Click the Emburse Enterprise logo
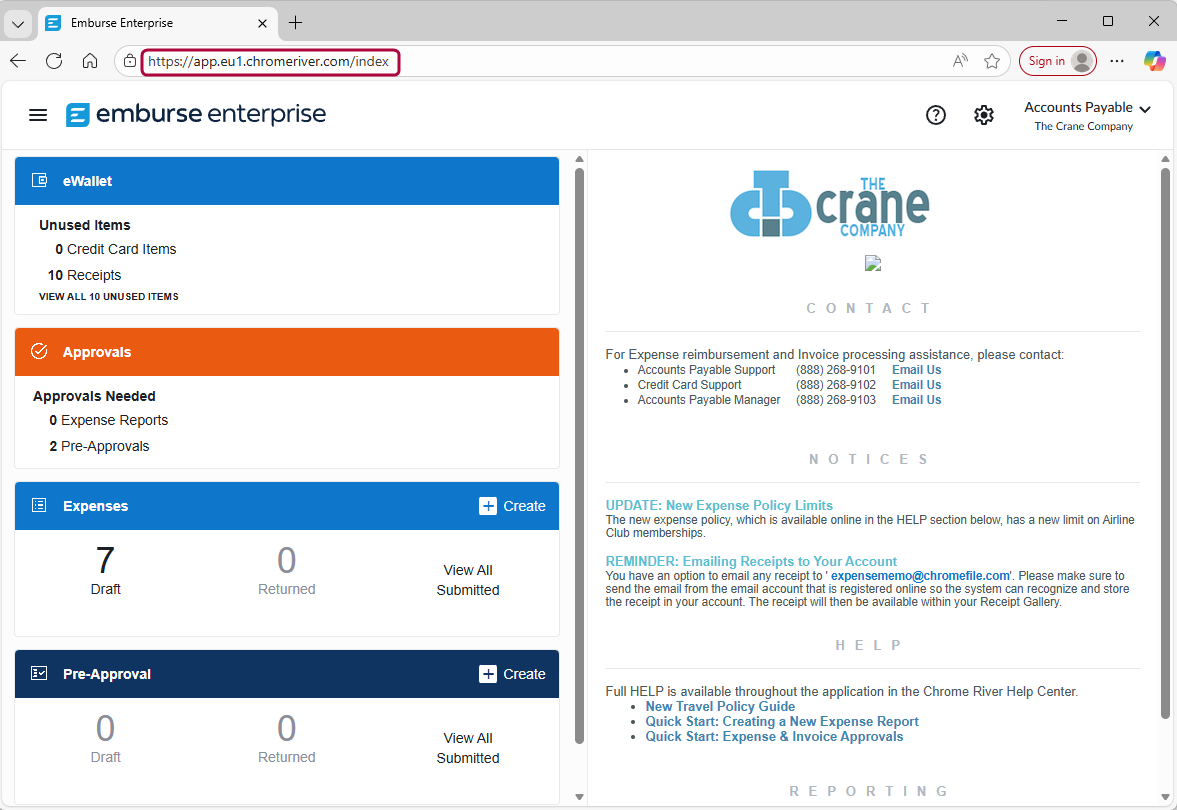The height and width of the screenshot is (810, 1177). click(195, 114)
